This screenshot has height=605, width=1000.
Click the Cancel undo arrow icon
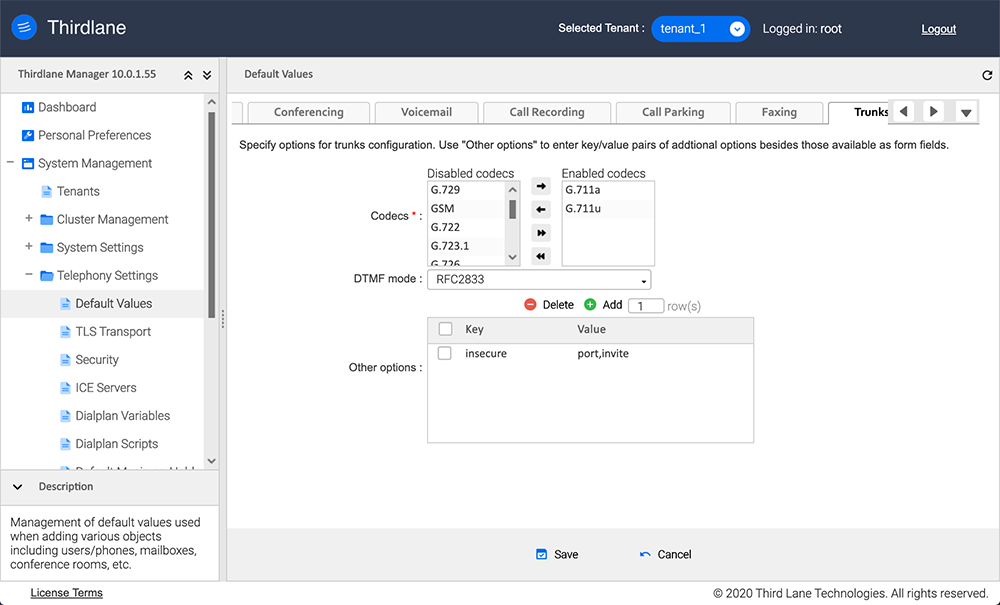point(645,554)
